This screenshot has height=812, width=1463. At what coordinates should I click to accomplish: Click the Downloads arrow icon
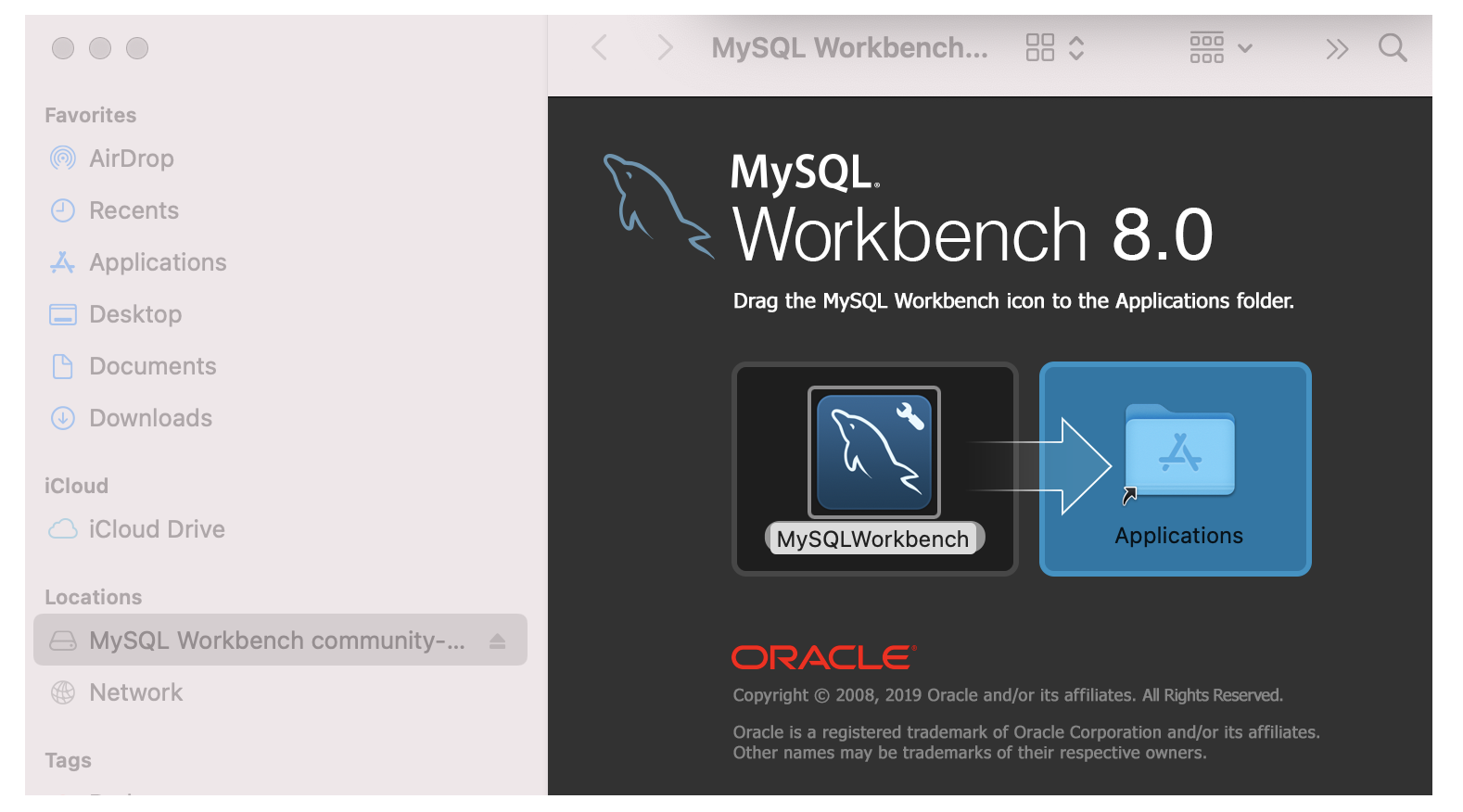[x=63, y=418]
